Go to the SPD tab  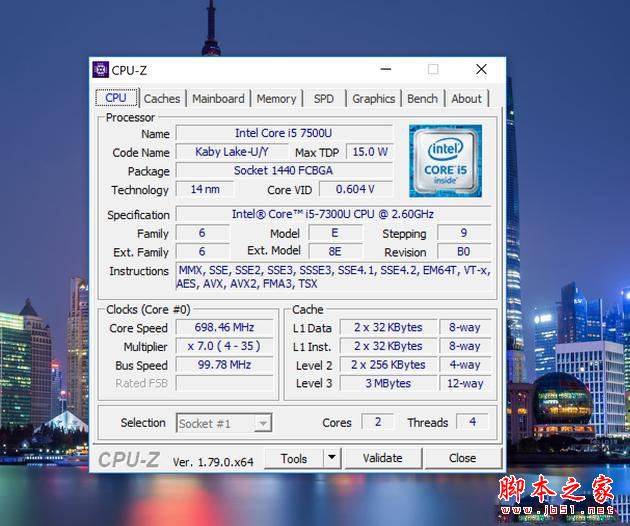click(324, 98)
